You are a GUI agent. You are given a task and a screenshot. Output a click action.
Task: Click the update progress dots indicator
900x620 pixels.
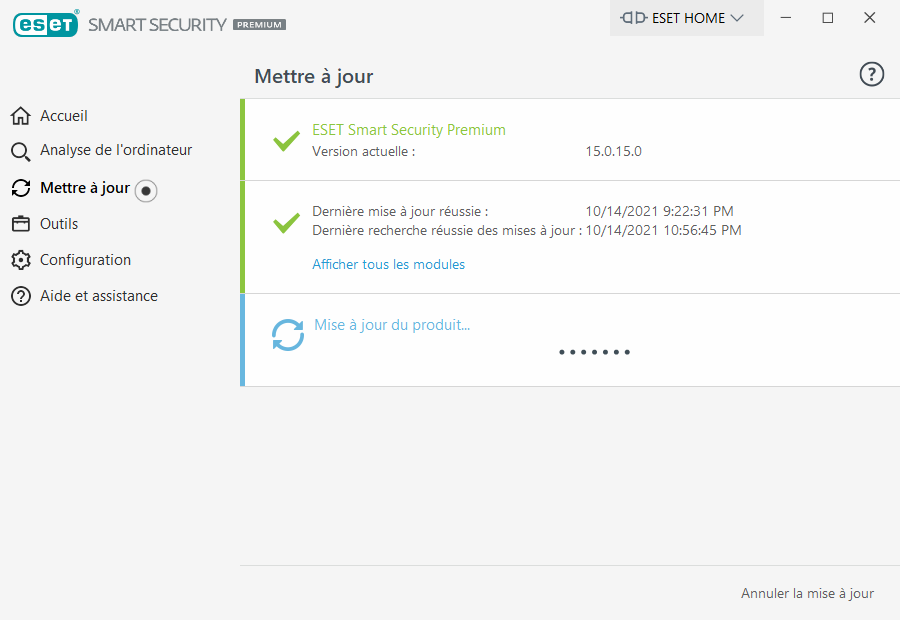pos(595,352)
